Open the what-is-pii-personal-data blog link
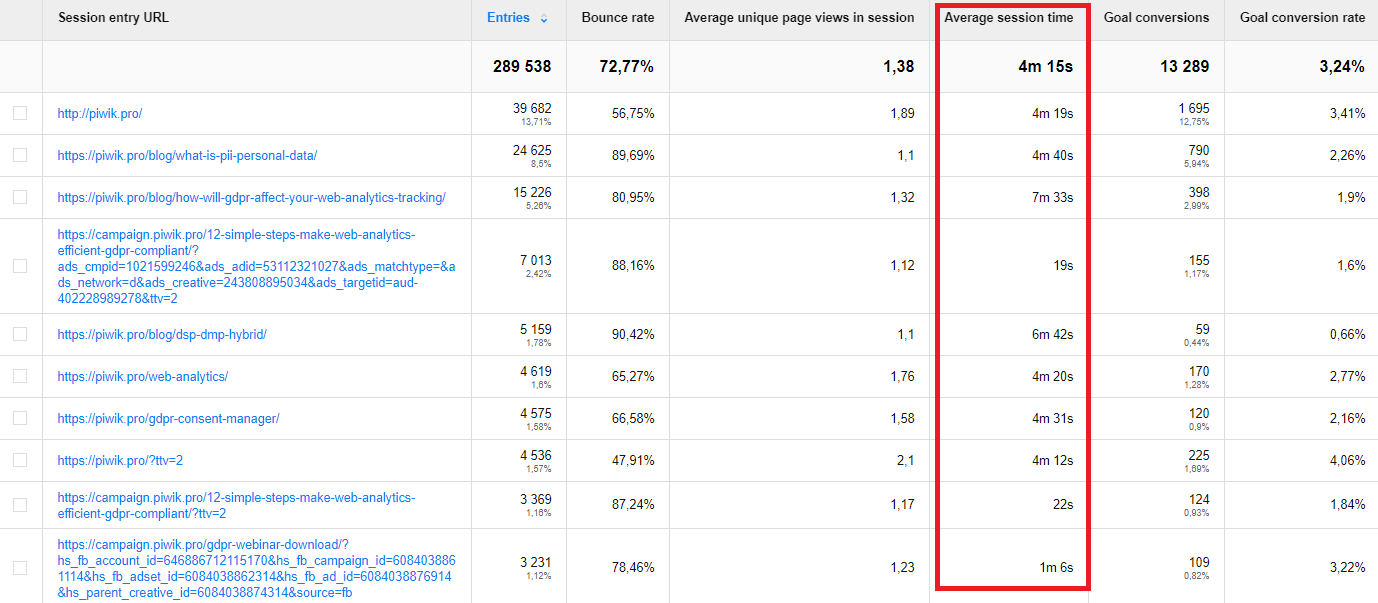Viewport: 1378px width, 603px height. 187,156
